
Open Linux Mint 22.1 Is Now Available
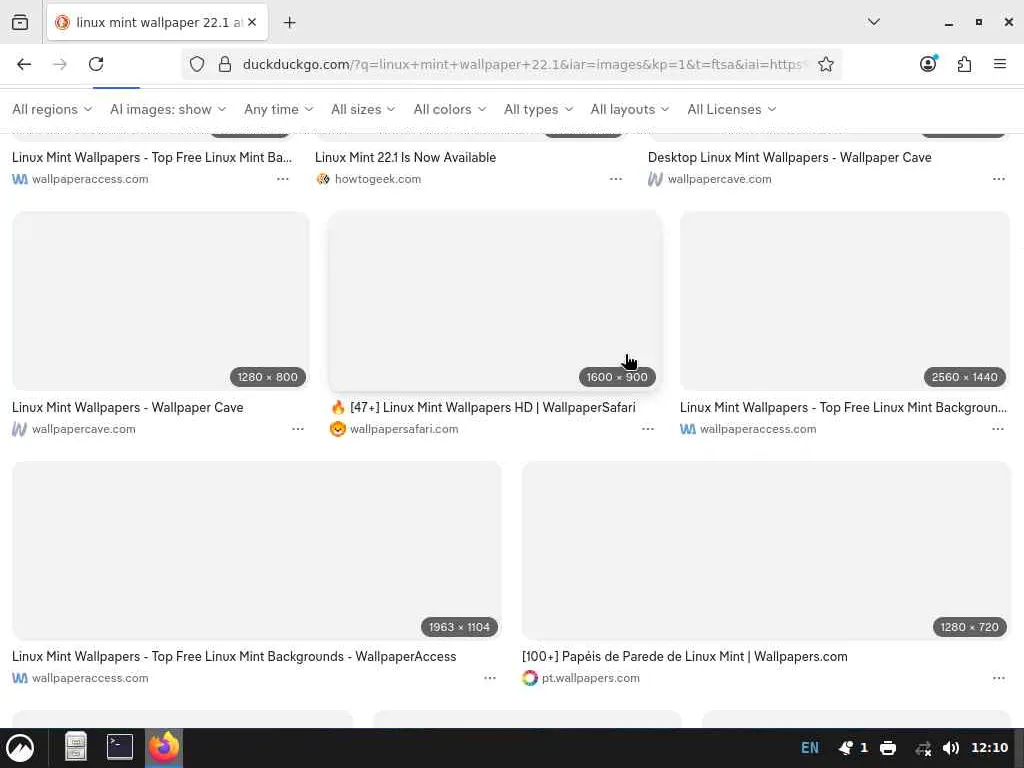pos(406,157)
